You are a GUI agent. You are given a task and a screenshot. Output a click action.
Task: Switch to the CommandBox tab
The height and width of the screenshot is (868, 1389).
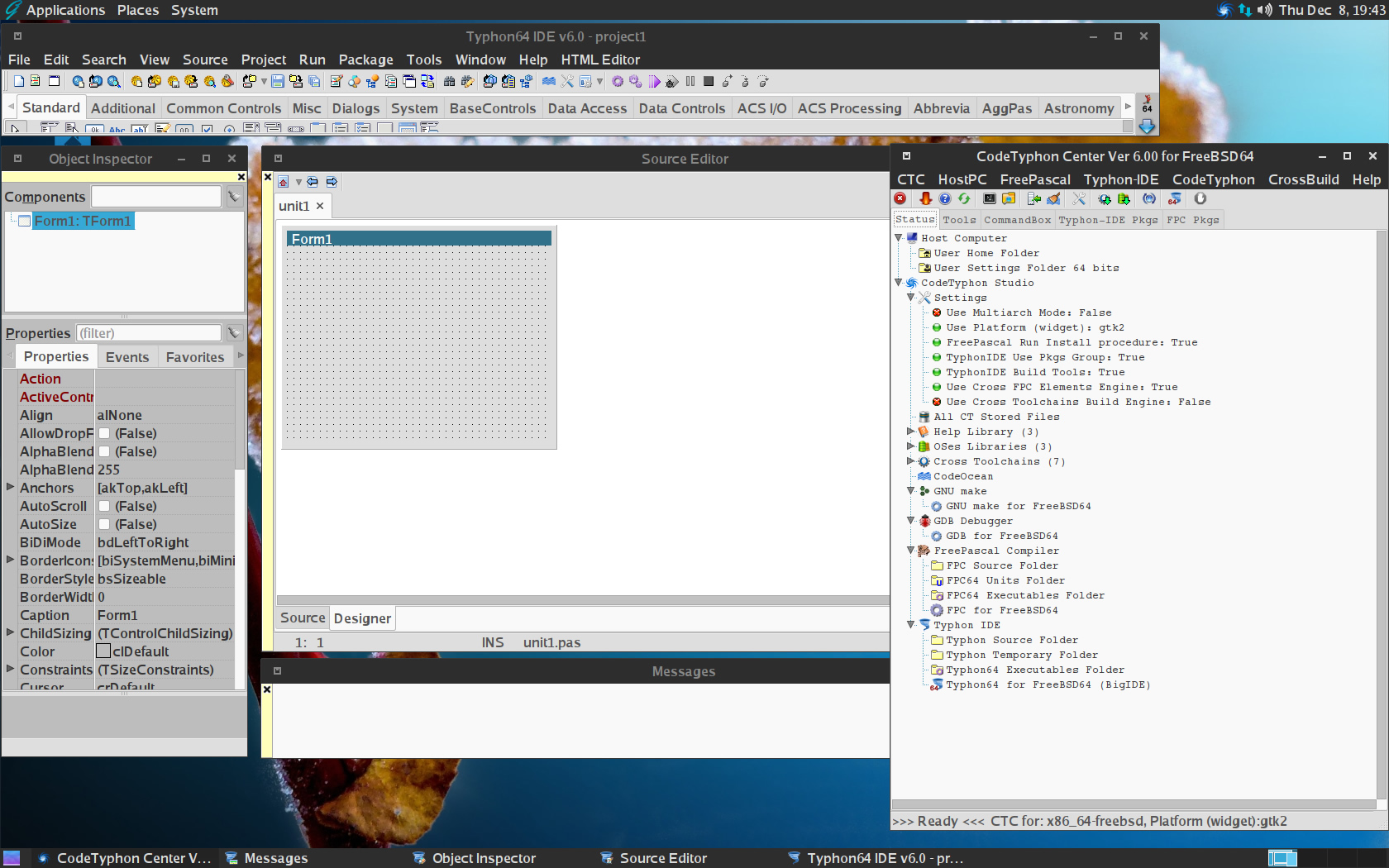[x=1017, y=220]
